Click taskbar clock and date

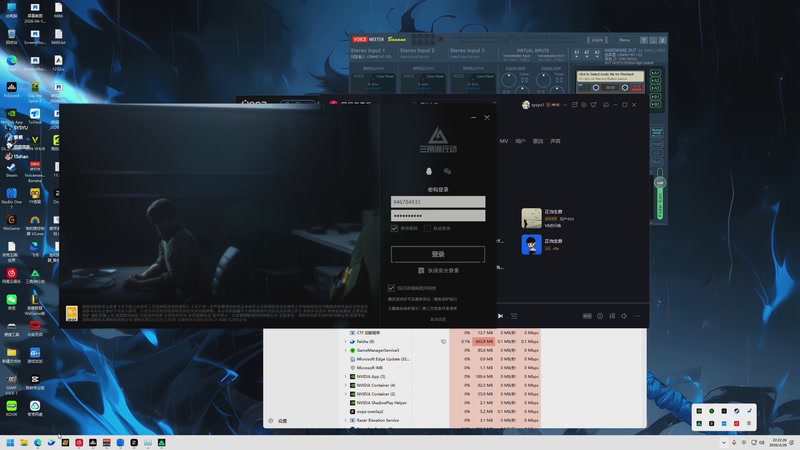[x=779, y=442]
